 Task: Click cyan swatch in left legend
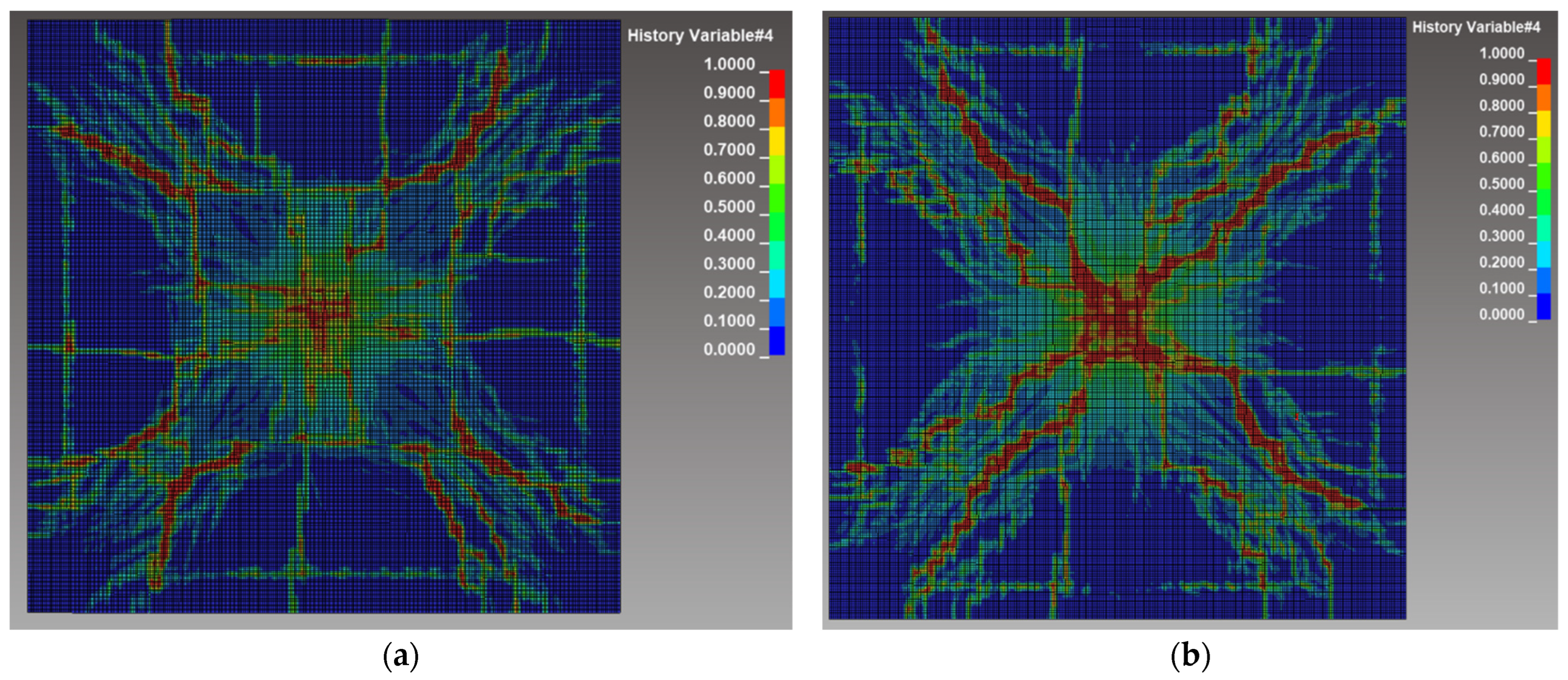(x=777, y=284)
